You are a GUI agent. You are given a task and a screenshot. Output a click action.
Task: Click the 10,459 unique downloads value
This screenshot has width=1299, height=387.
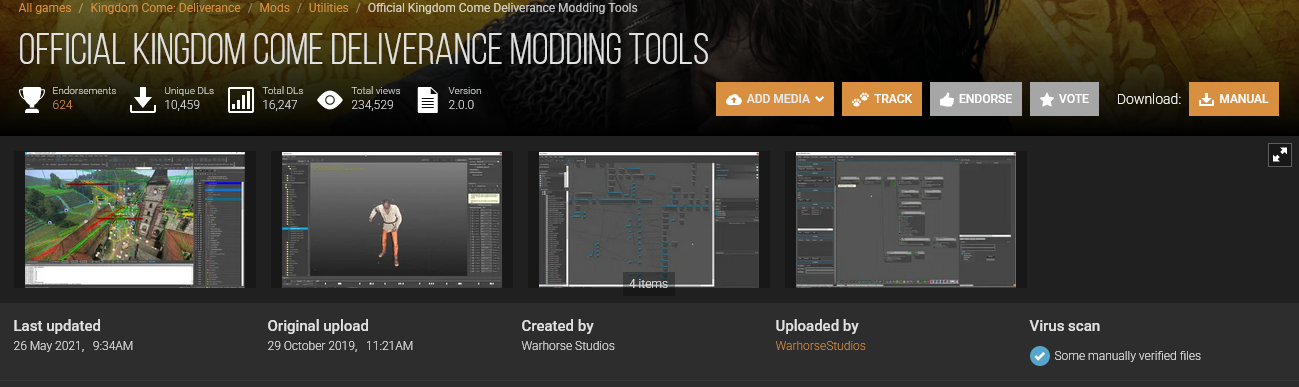(183, 105)
